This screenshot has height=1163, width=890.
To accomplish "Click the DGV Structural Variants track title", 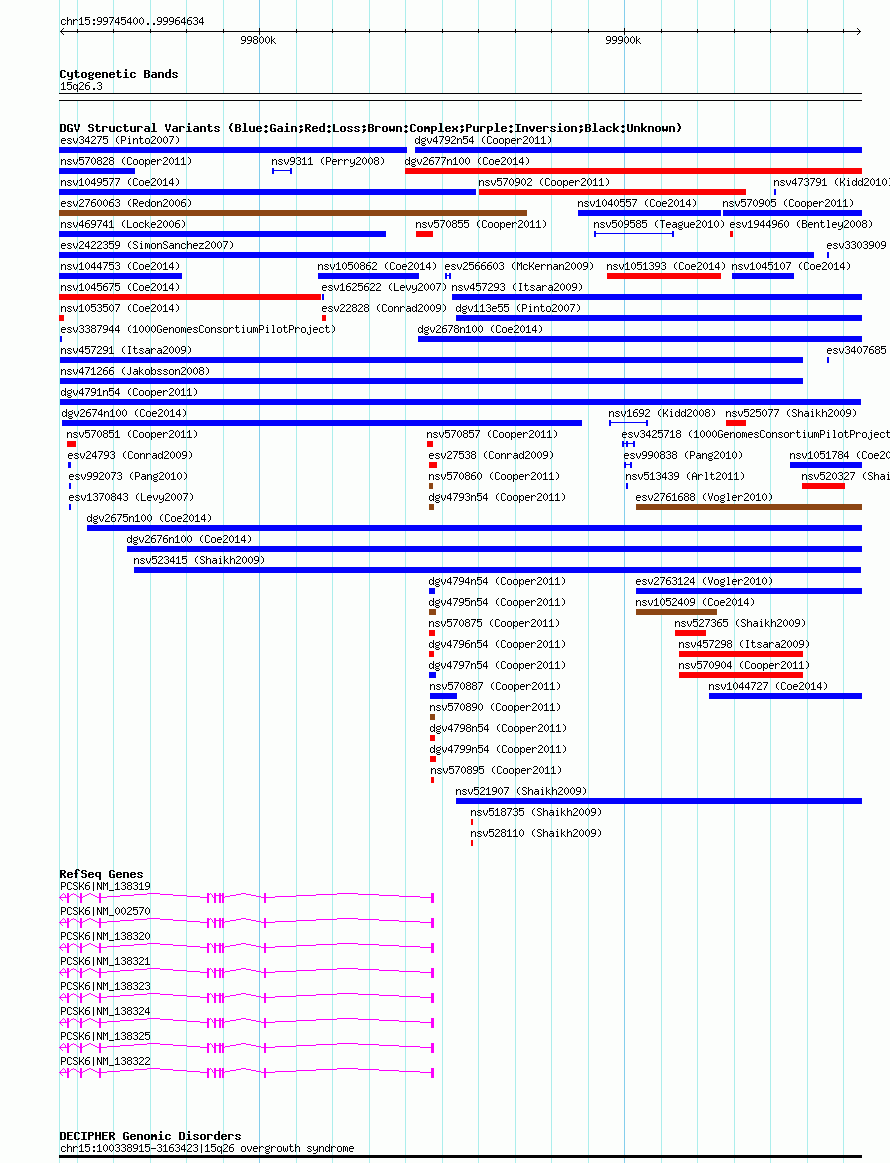I will point(370,128).
